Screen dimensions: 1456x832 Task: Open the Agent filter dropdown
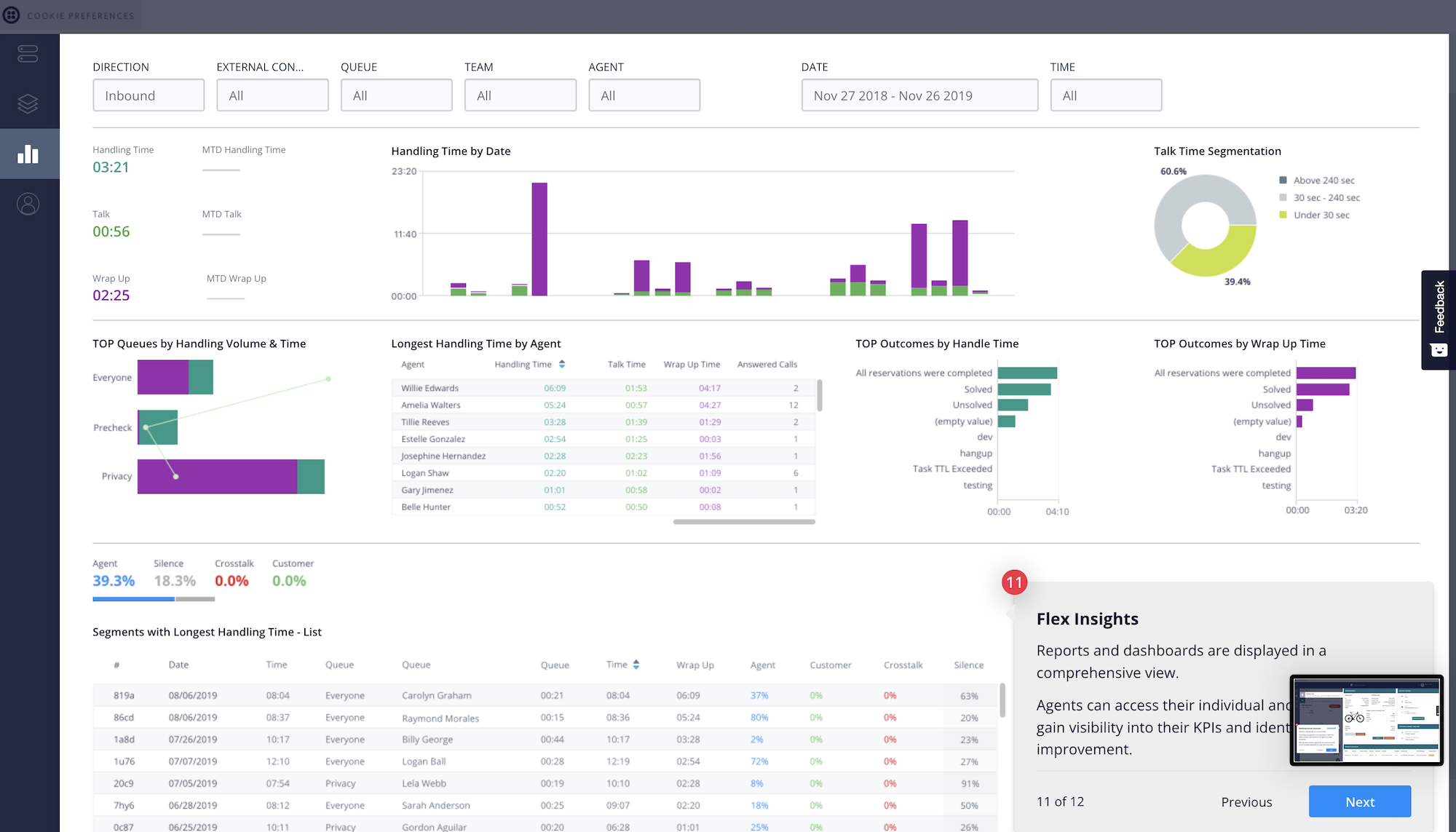click(644, 95)
